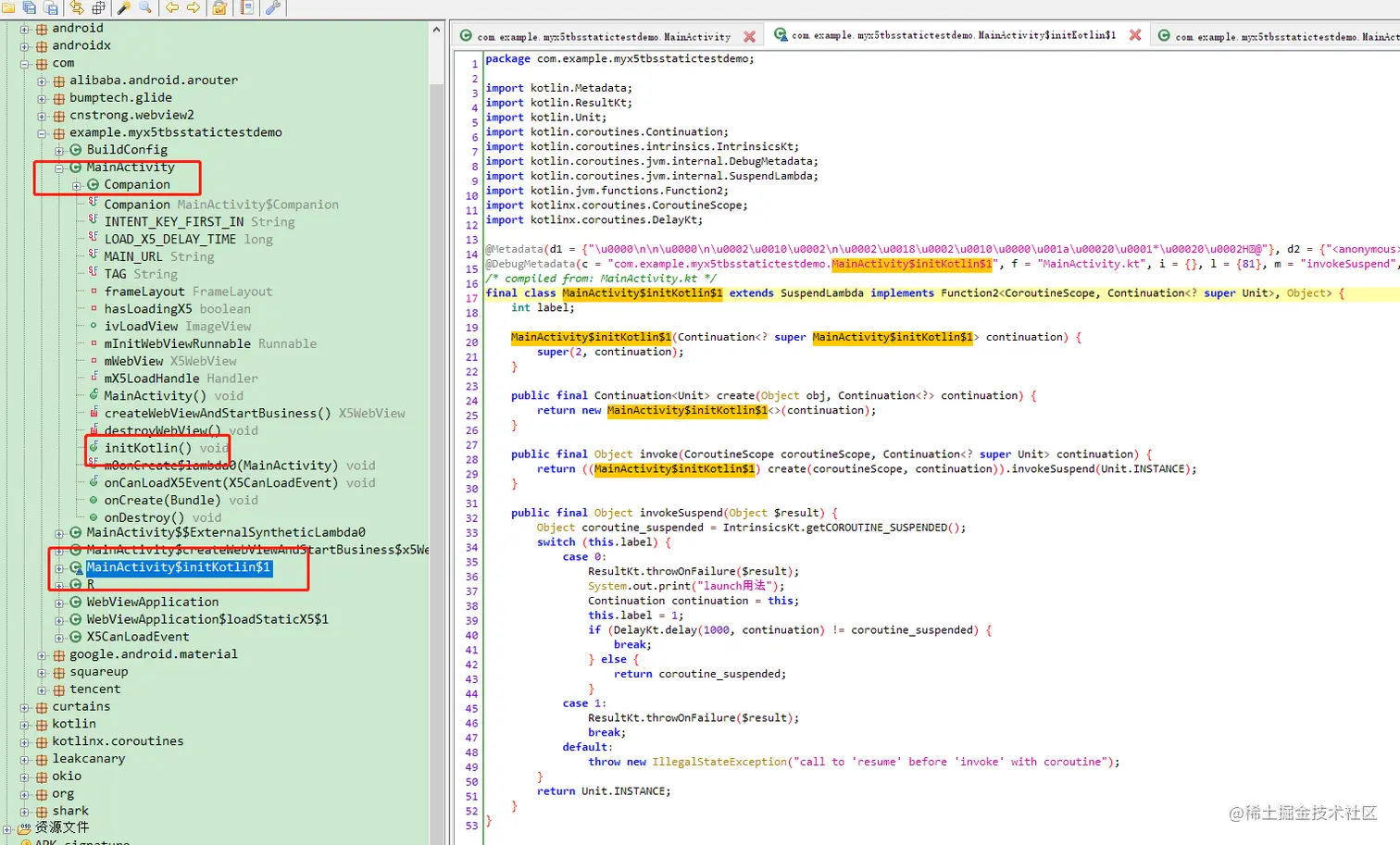Click the method icon beside onDestroy()
This screenshot has width=1400, height=845.
tap(94, 517)
